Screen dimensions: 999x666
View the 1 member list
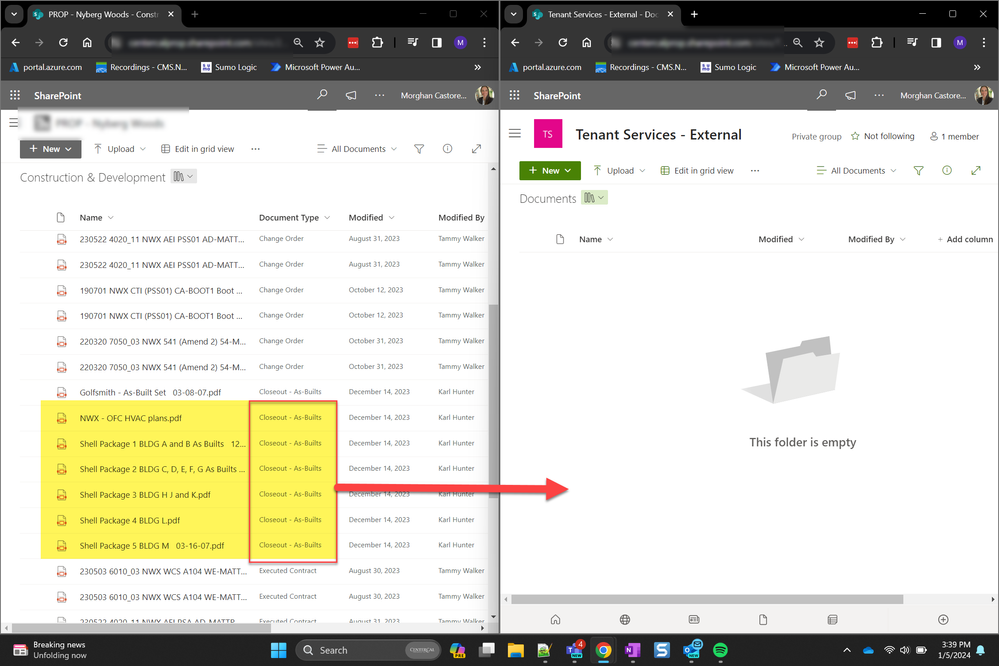[x=954, y=136]
